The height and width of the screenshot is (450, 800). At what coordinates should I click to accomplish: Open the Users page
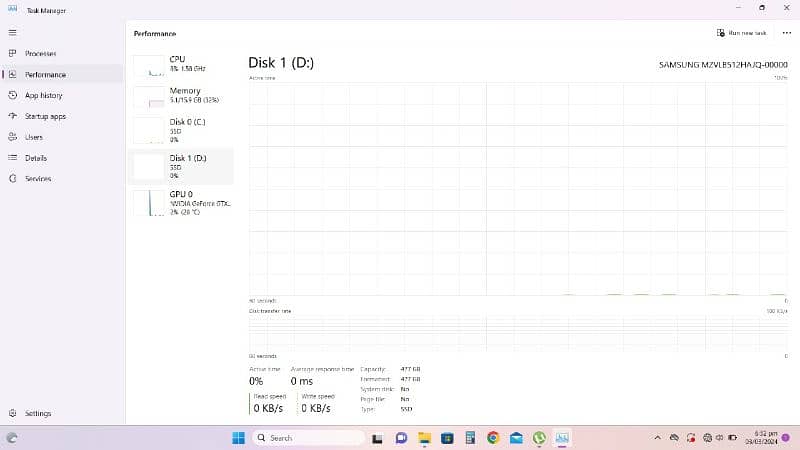pos(34,137)
